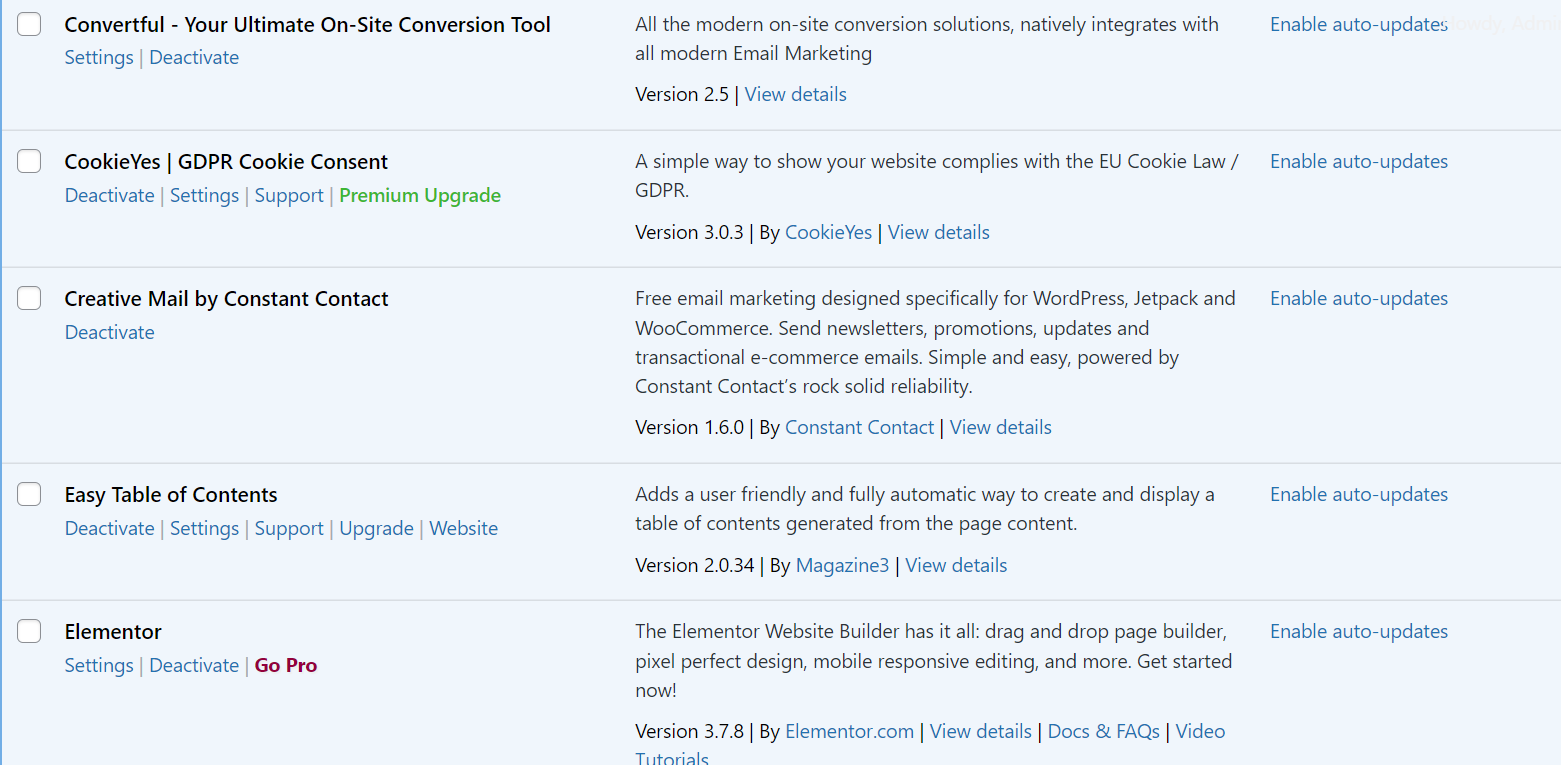Open Convertful Settings link
This screenshot has height=765, width=1561.
tap(99, 58)
